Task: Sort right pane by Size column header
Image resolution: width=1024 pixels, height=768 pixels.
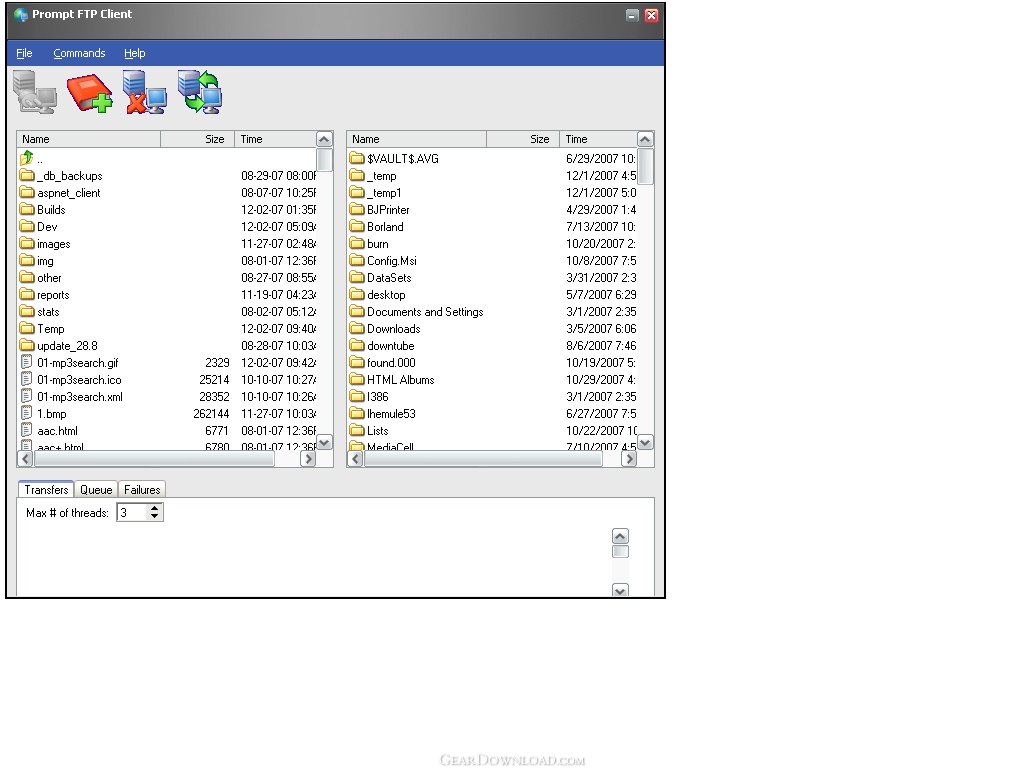Action: click(x=522, y=139)
